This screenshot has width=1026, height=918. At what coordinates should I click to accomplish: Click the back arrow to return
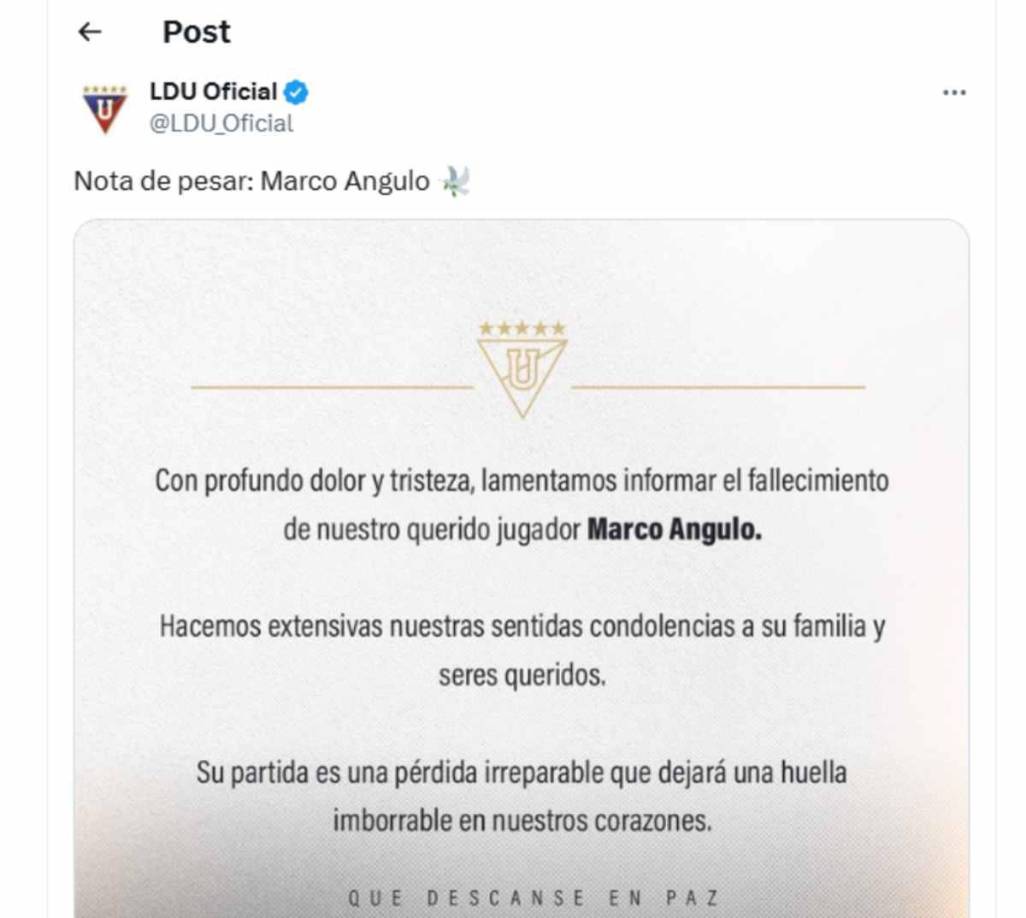(90, 31)
